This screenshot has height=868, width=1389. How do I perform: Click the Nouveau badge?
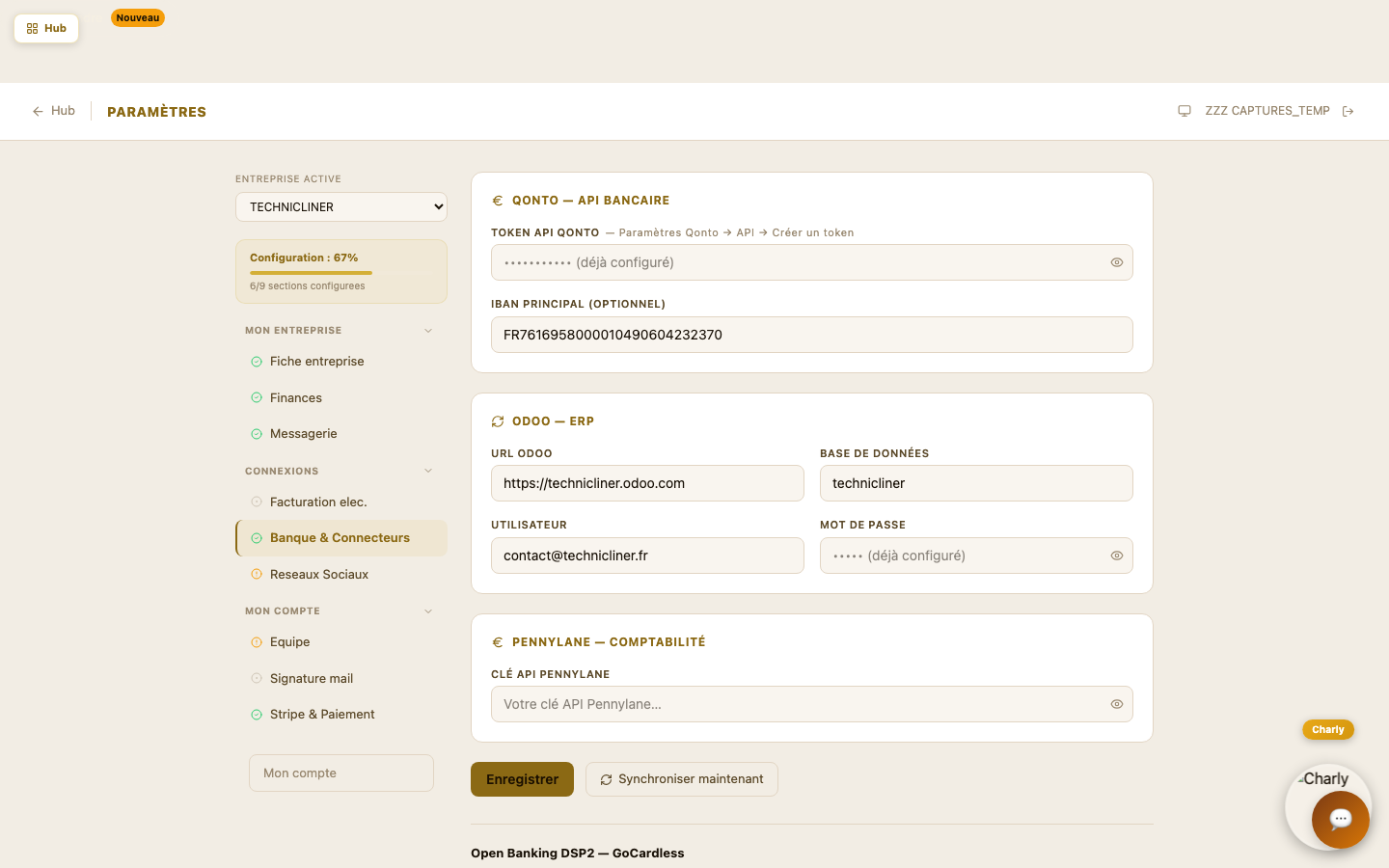click(x=138, y=17)
